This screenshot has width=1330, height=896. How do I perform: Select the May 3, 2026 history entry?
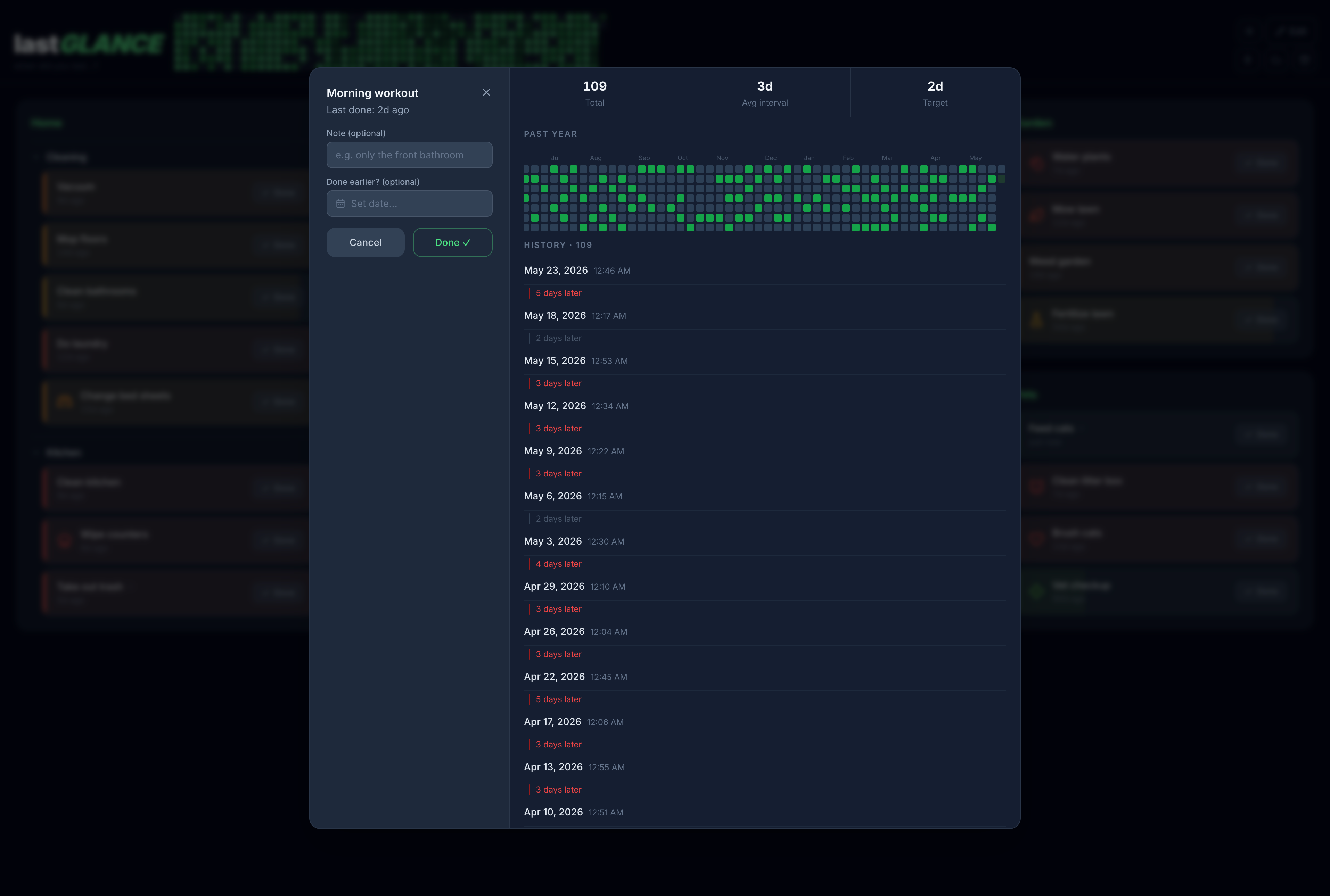[x=765, y=541]
